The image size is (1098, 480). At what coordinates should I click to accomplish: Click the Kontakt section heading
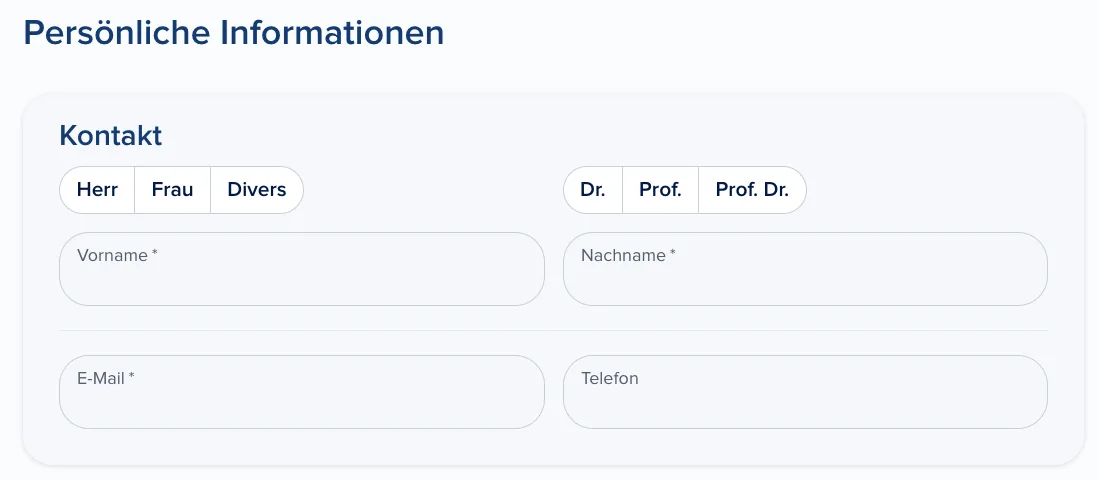pyautogui.click(x=111, y=135)
